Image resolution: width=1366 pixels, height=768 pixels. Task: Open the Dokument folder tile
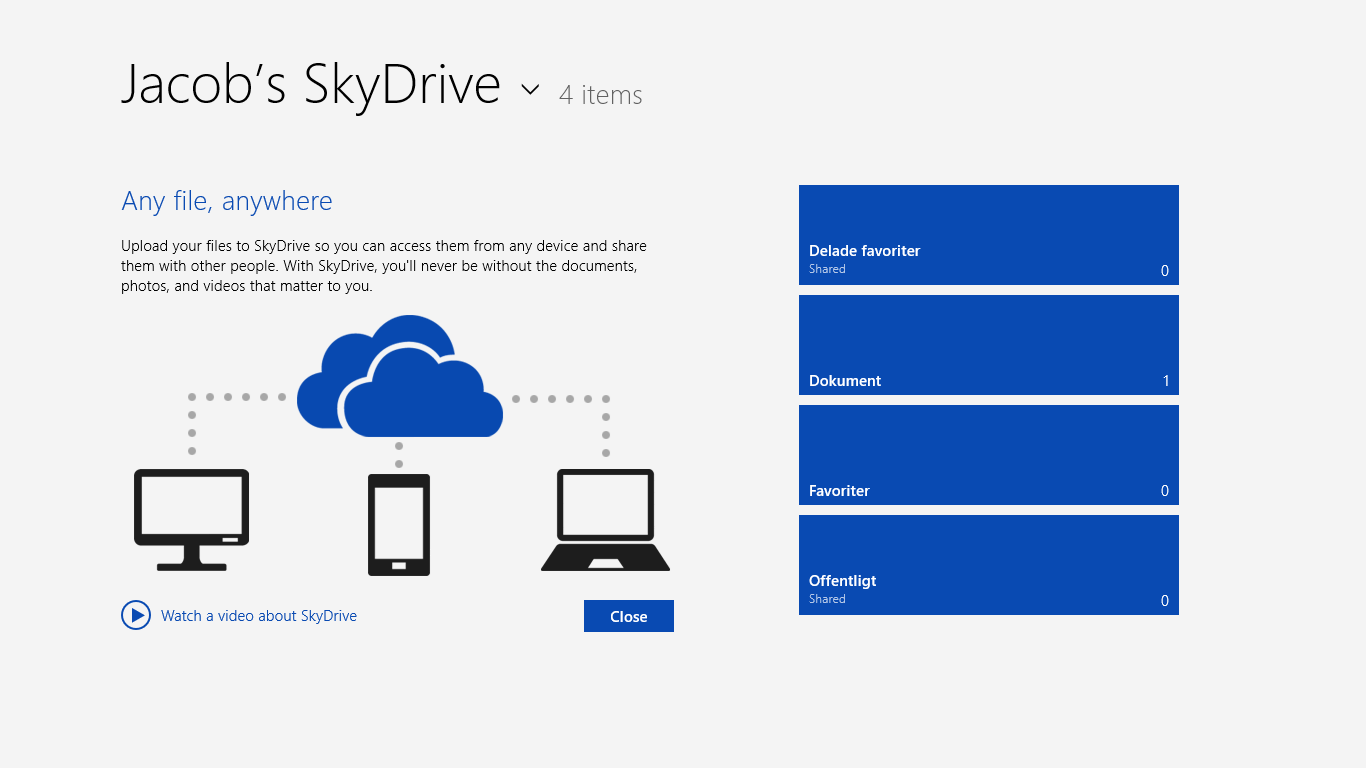(x=988, y=345)
